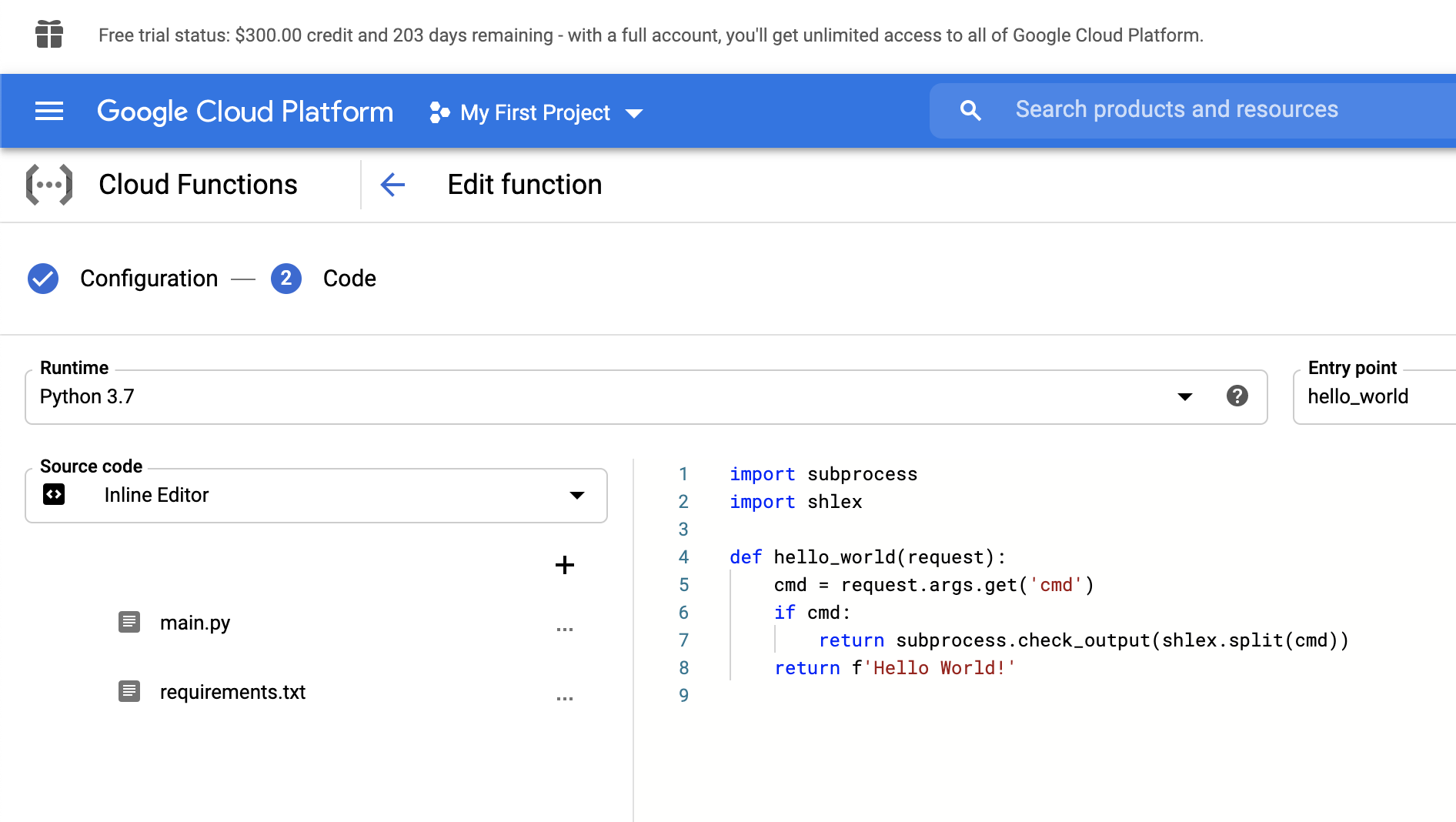Open more options for requirements.txt
The height and width of the screenshot is (822, 1456).
[x=565, y=699]
